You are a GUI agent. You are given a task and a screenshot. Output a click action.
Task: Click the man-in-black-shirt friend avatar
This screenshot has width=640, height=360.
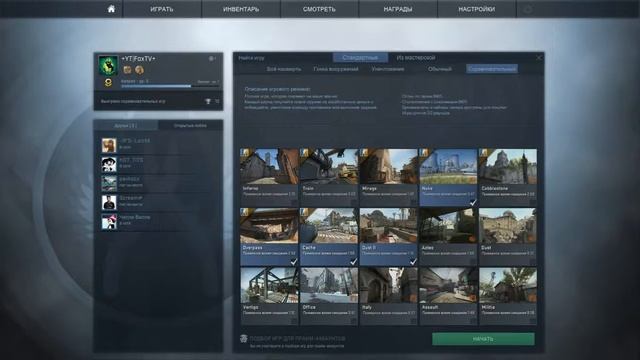(x=109, y=202)
